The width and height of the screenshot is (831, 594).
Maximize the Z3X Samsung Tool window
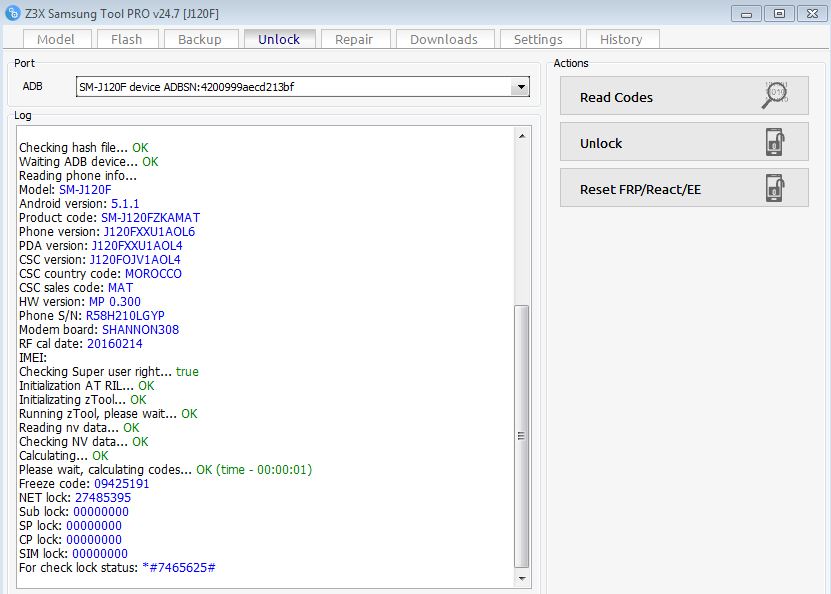coord(780,14)
